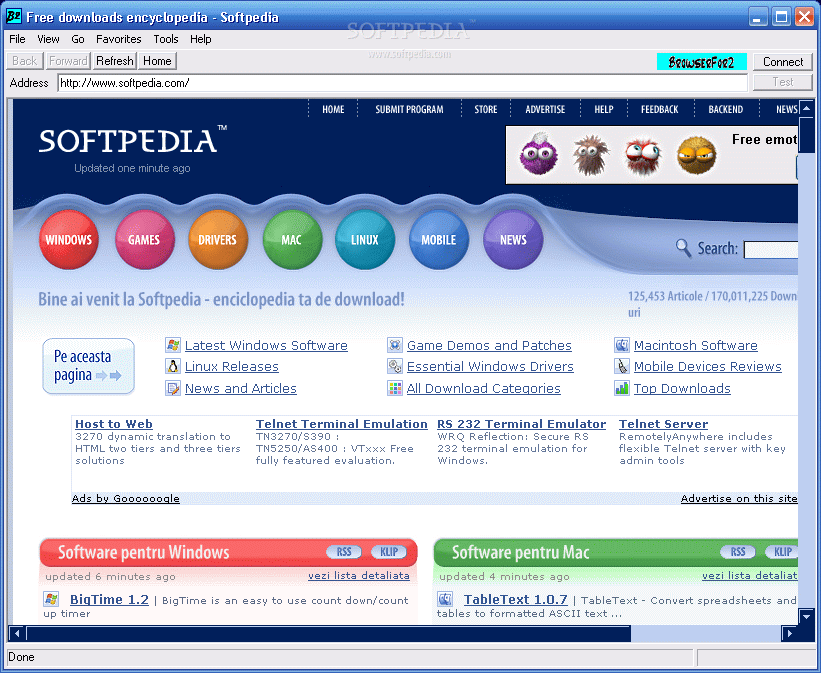Click the Refresh toolbar button
Image resolution: width=821 pixels, height=673 pixels.
[115, 61]
